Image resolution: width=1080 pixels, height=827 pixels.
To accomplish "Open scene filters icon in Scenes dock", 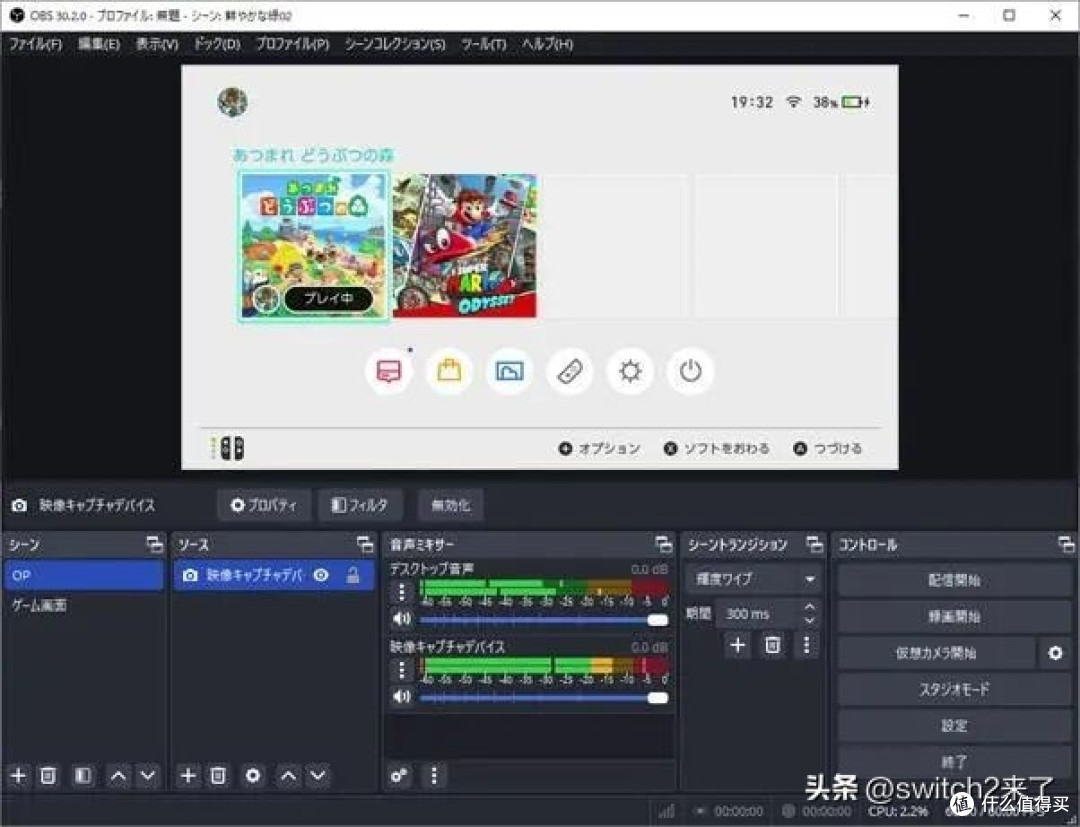I will [x=83, y=776].
